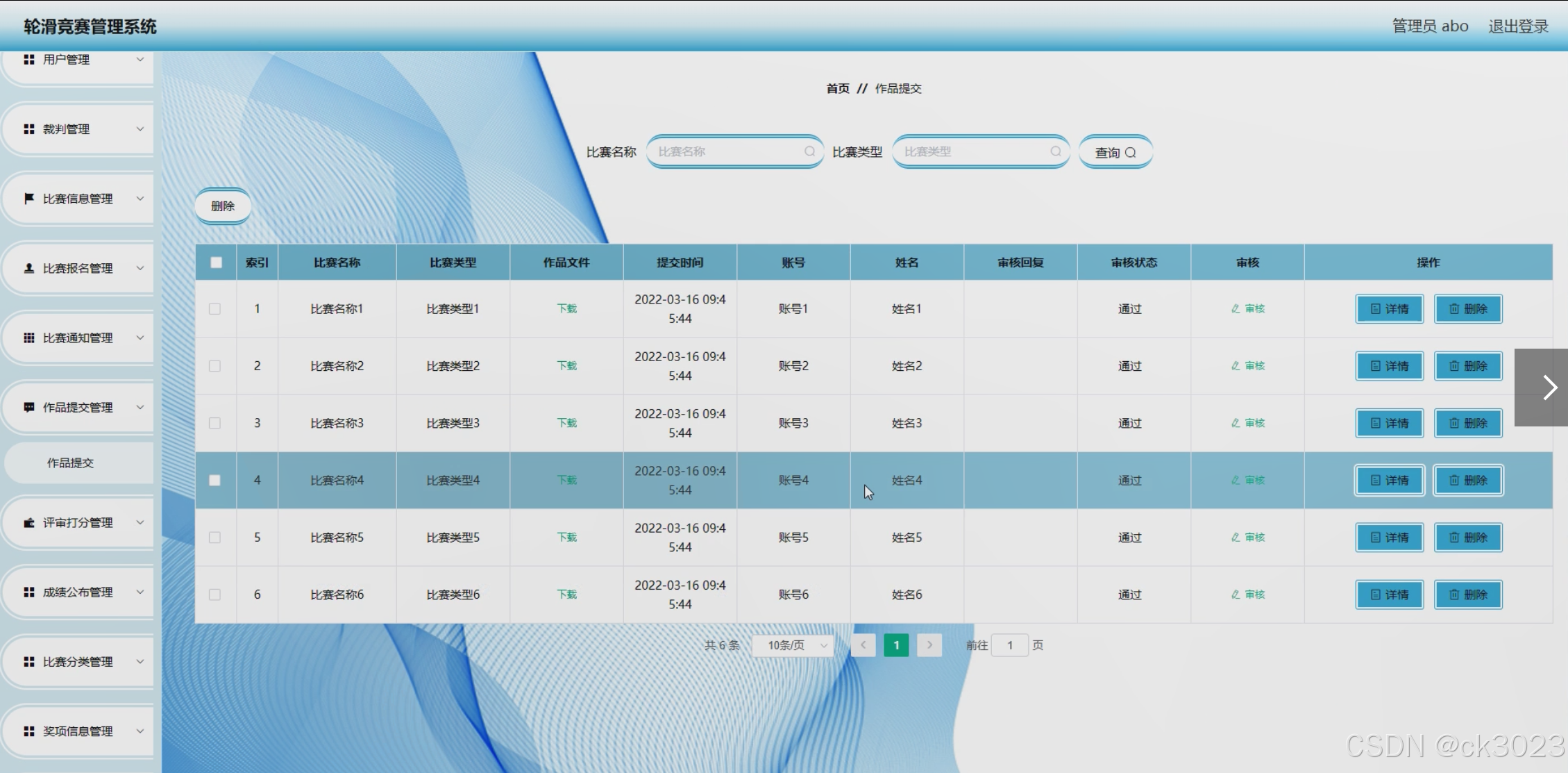Open the 奖项信息管理 menu
Screen dimensions: 1568x773
point(78,731)
